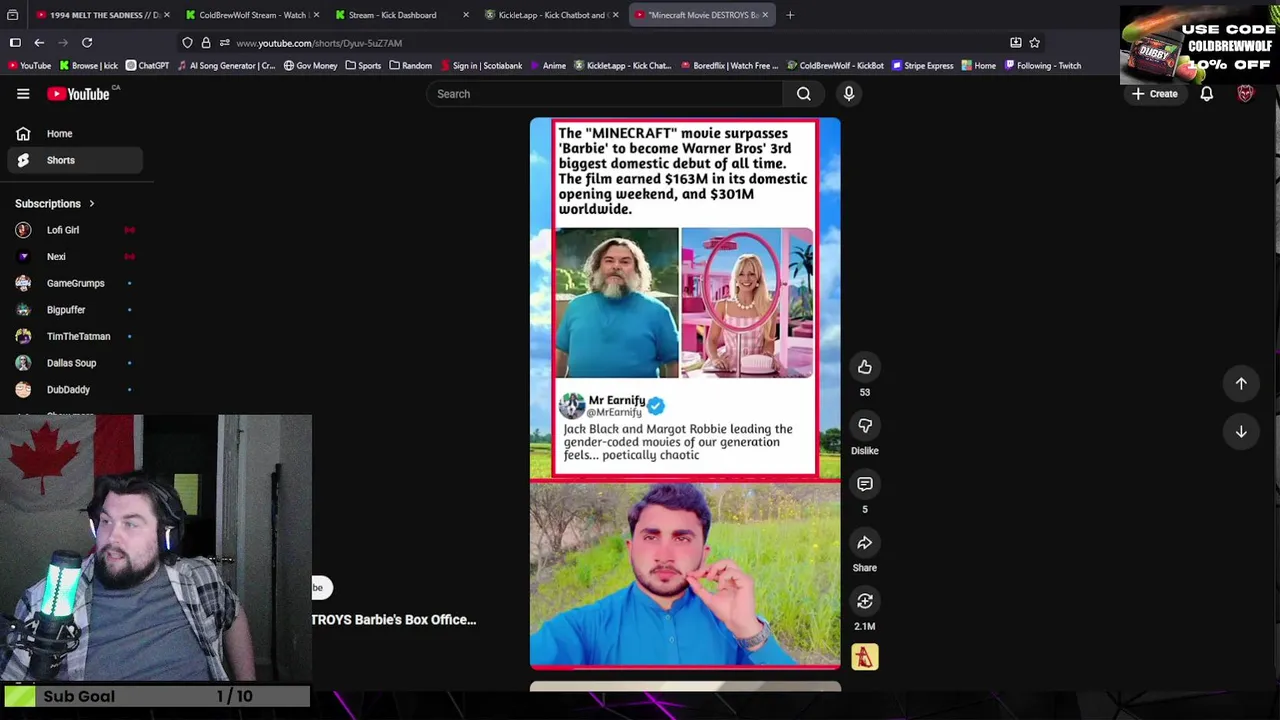
Task: Click the browser back arrow
Action: (39, 43)
